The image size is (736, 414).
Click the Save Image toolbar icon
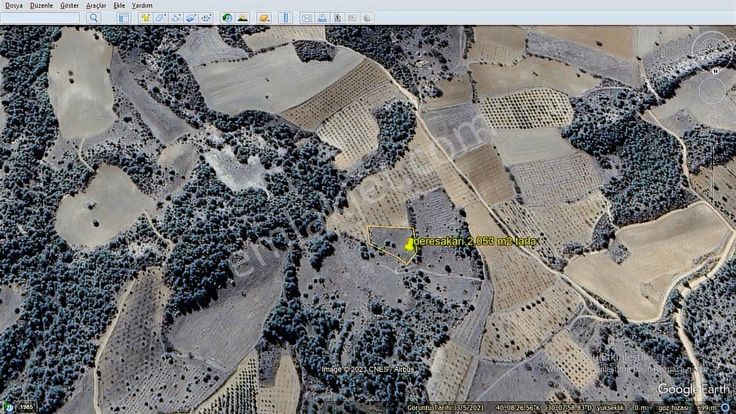point(337,18)
